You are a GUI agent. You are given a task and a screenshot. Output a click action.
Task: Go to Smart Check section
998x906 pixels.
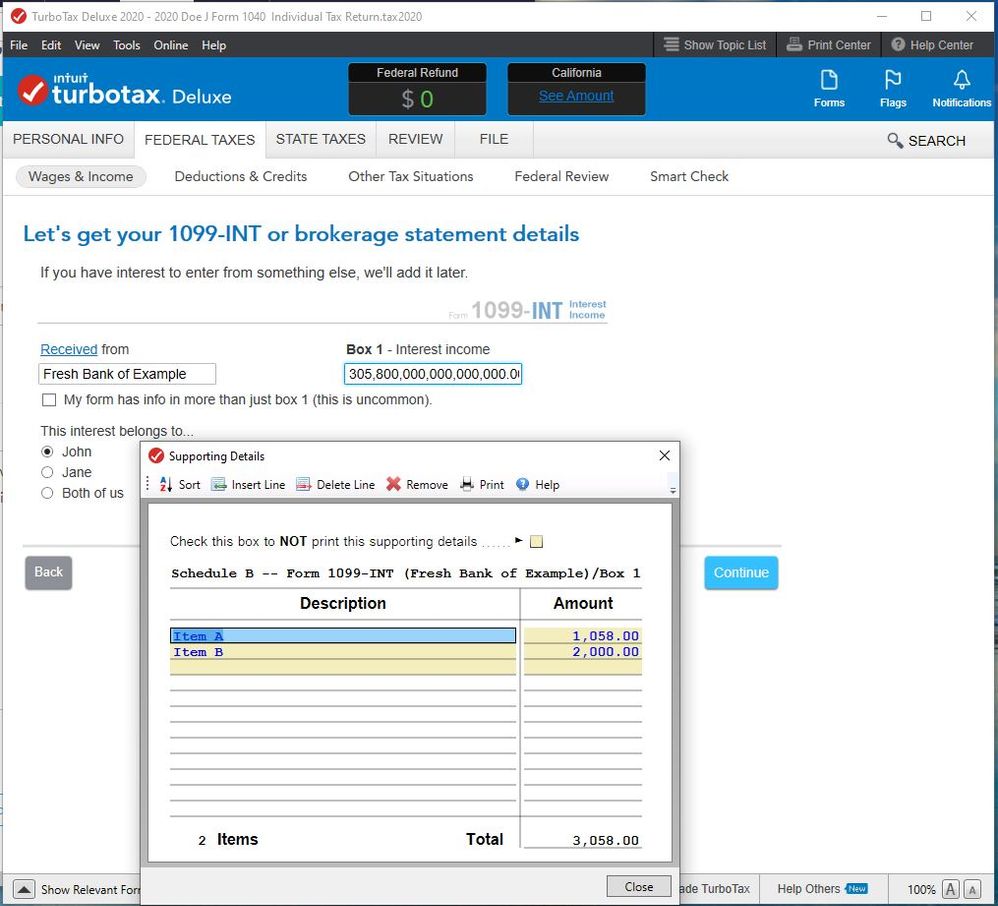point(689,176)
